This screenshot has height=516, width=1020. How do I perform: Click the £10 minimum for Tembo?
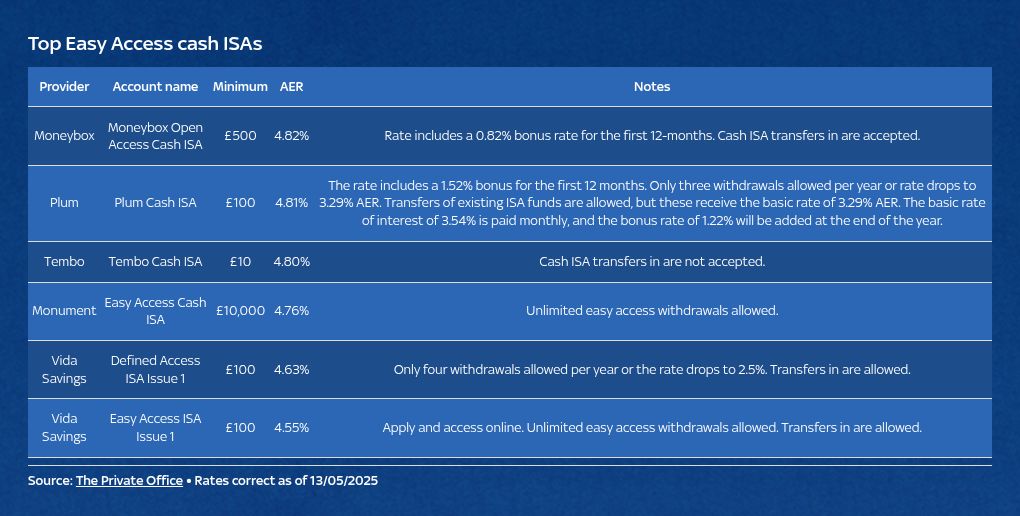pyautogui.click(x=240, y=262)
